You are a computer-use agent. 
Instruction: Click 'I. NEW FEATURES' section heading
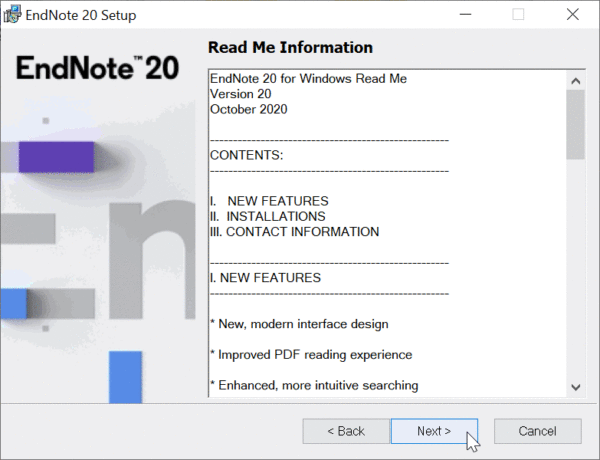pos(266,277)
